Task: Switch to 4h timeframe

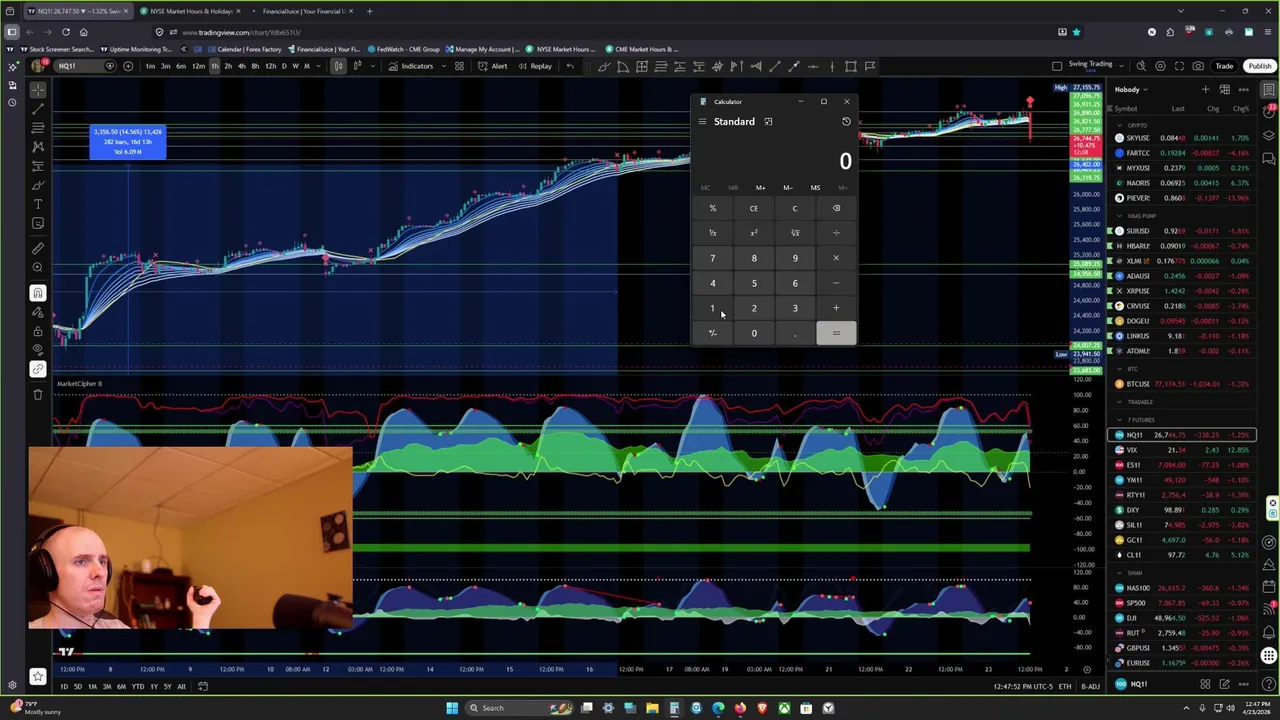Action: (241, 66)
